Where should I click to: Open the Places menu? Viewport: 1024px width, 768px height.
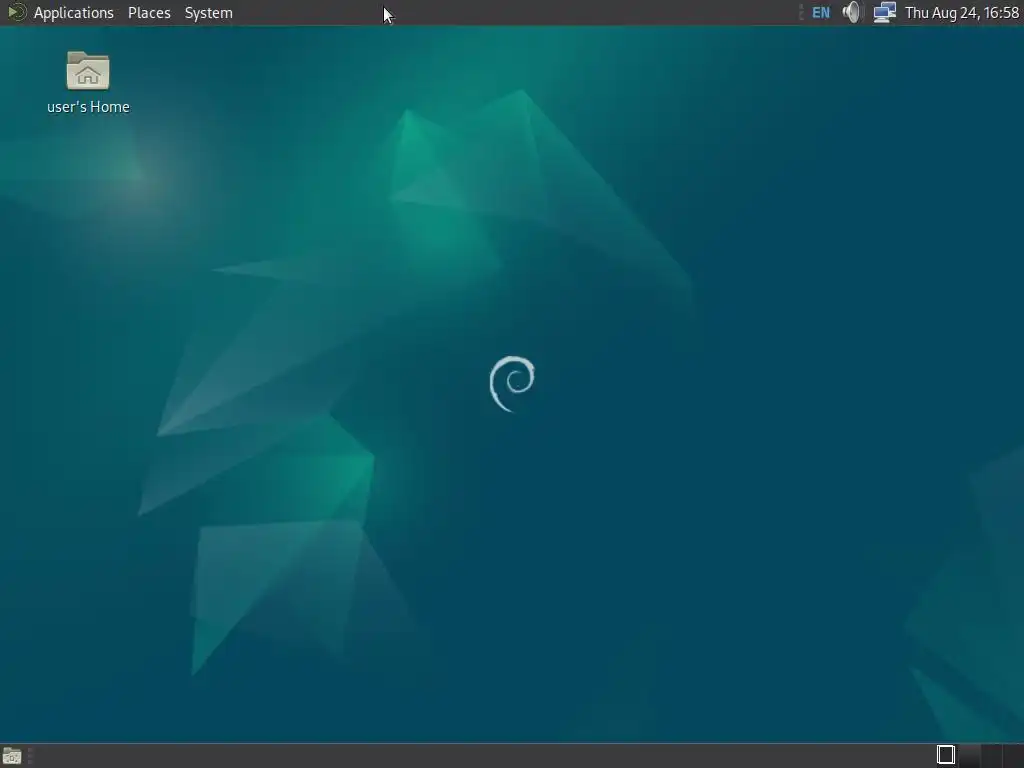point(149,13)
